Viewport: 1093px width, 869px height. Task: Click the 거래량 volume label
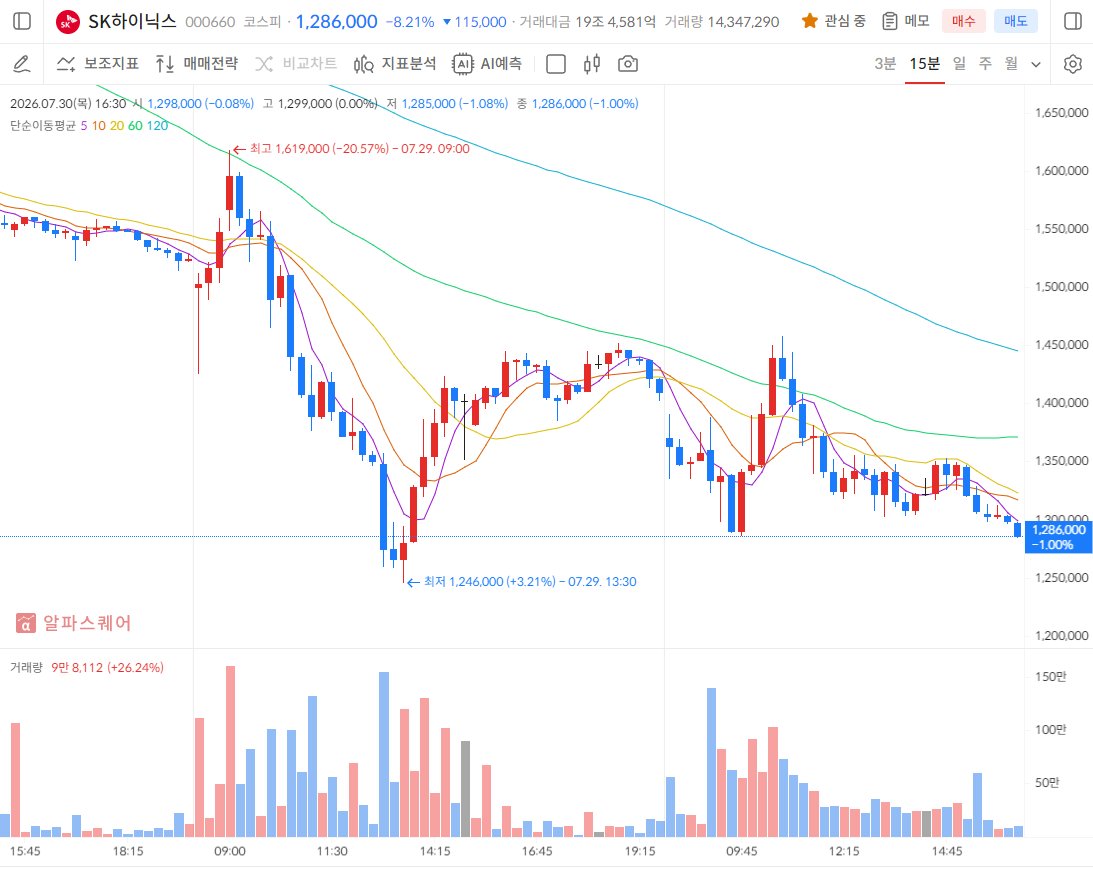(26, 667)
